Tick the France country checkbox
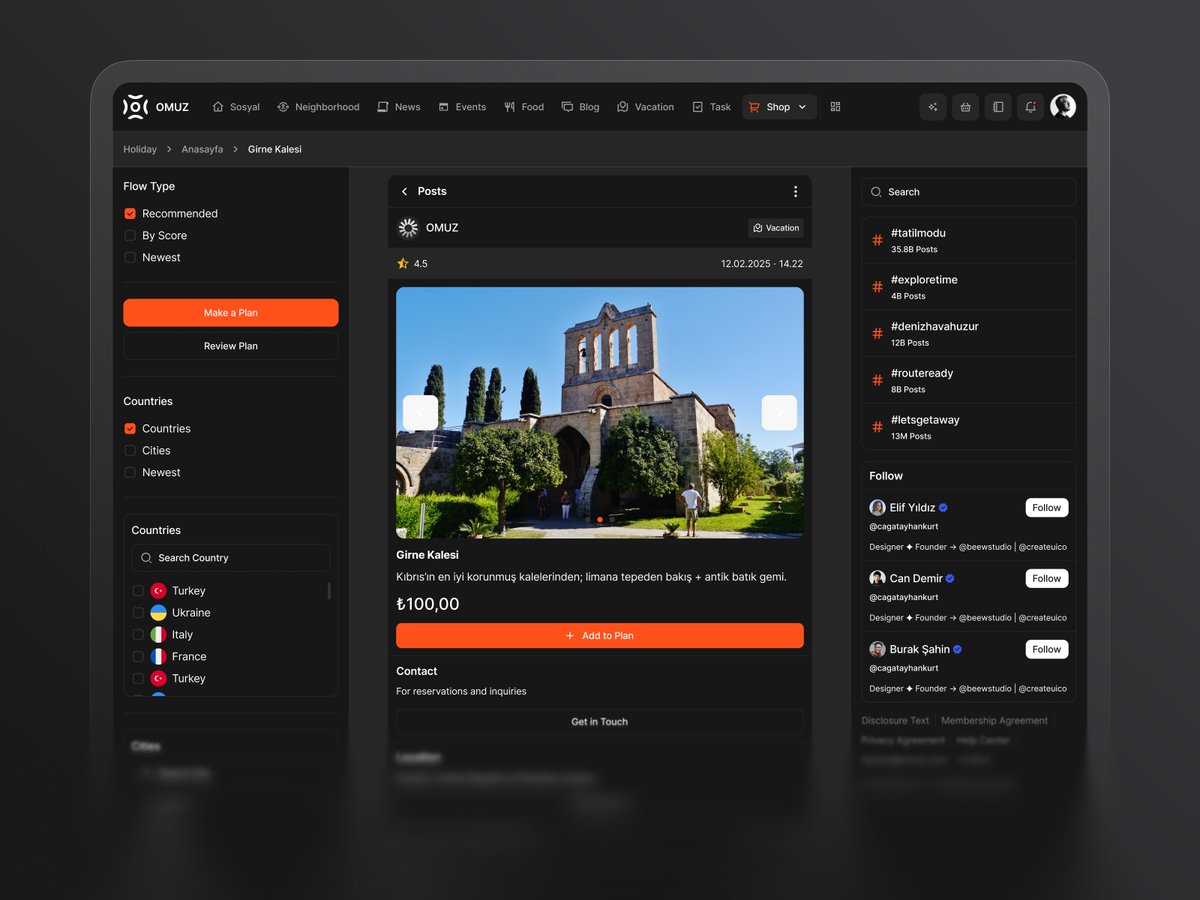The image size is (1200, 900). (x=138, y=657)
